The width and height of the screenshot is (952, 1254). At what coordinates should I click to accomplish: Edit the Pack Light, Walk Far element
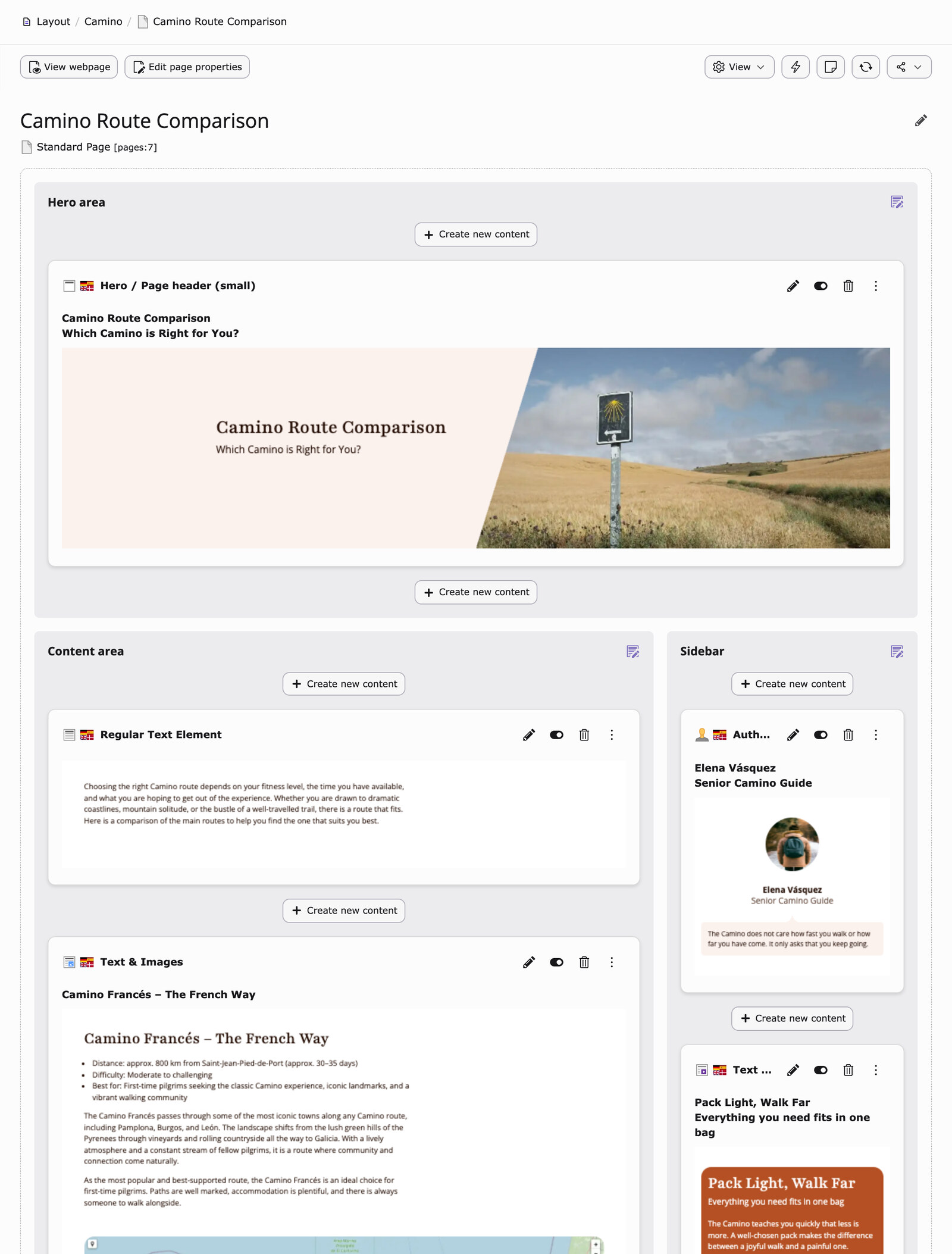(793, 1070)
